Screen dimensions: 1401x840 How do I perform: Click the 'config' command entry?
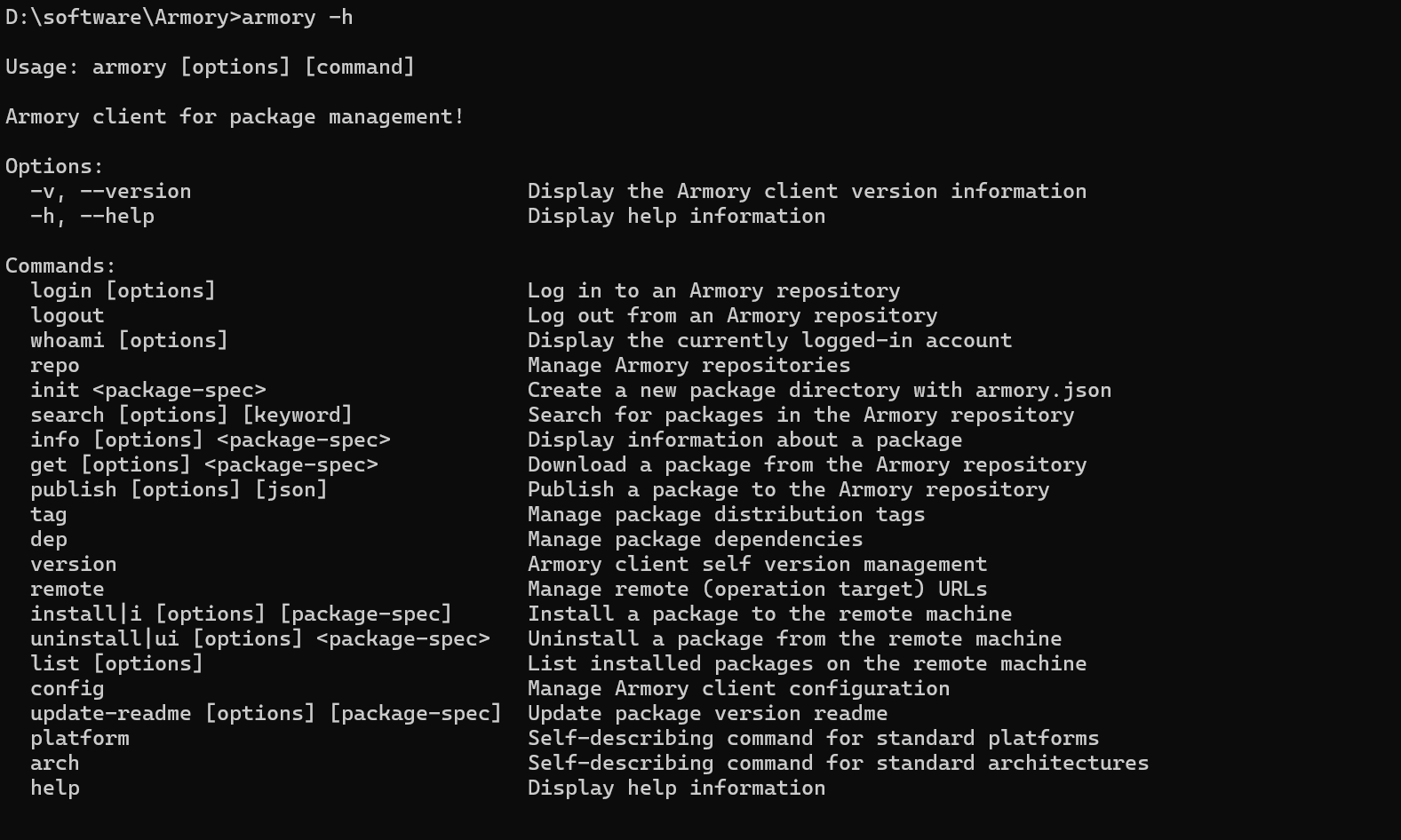point(68,689)
